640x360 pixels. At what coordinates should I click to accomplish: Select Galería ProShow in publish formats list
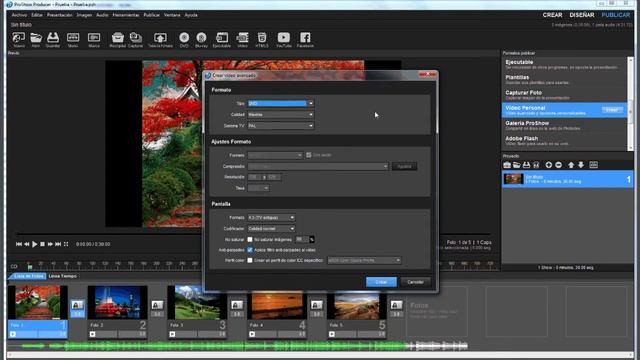[x=564, y=125]
